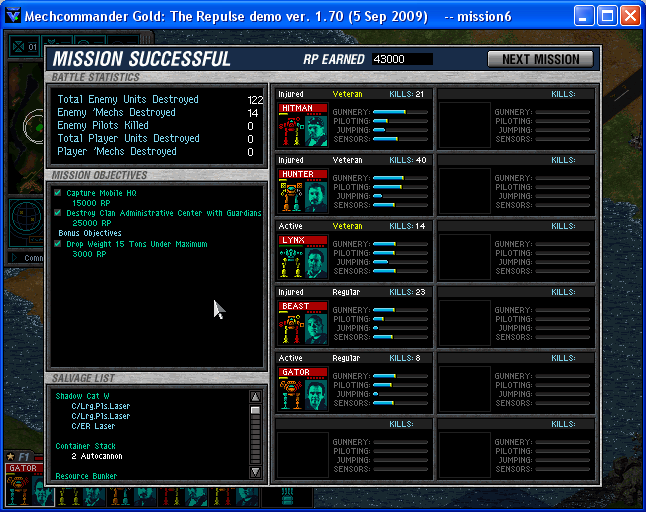Select C/ER Laser salvage item
Image resolution: width=646 pixels, height=512 pixels.
point(93,426)
